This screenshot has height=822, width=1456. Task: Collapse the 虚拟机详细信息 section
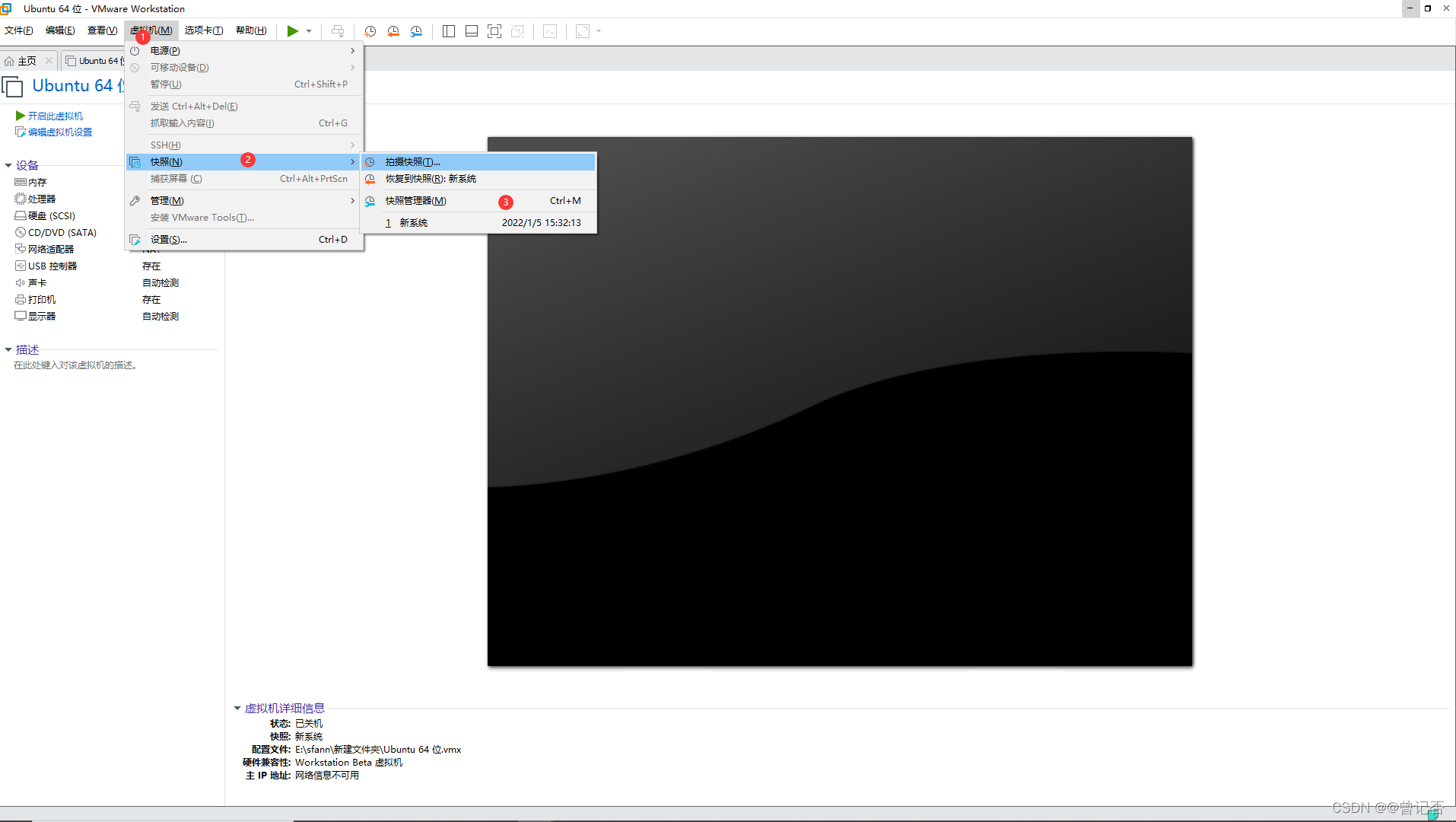pos(237,709)
